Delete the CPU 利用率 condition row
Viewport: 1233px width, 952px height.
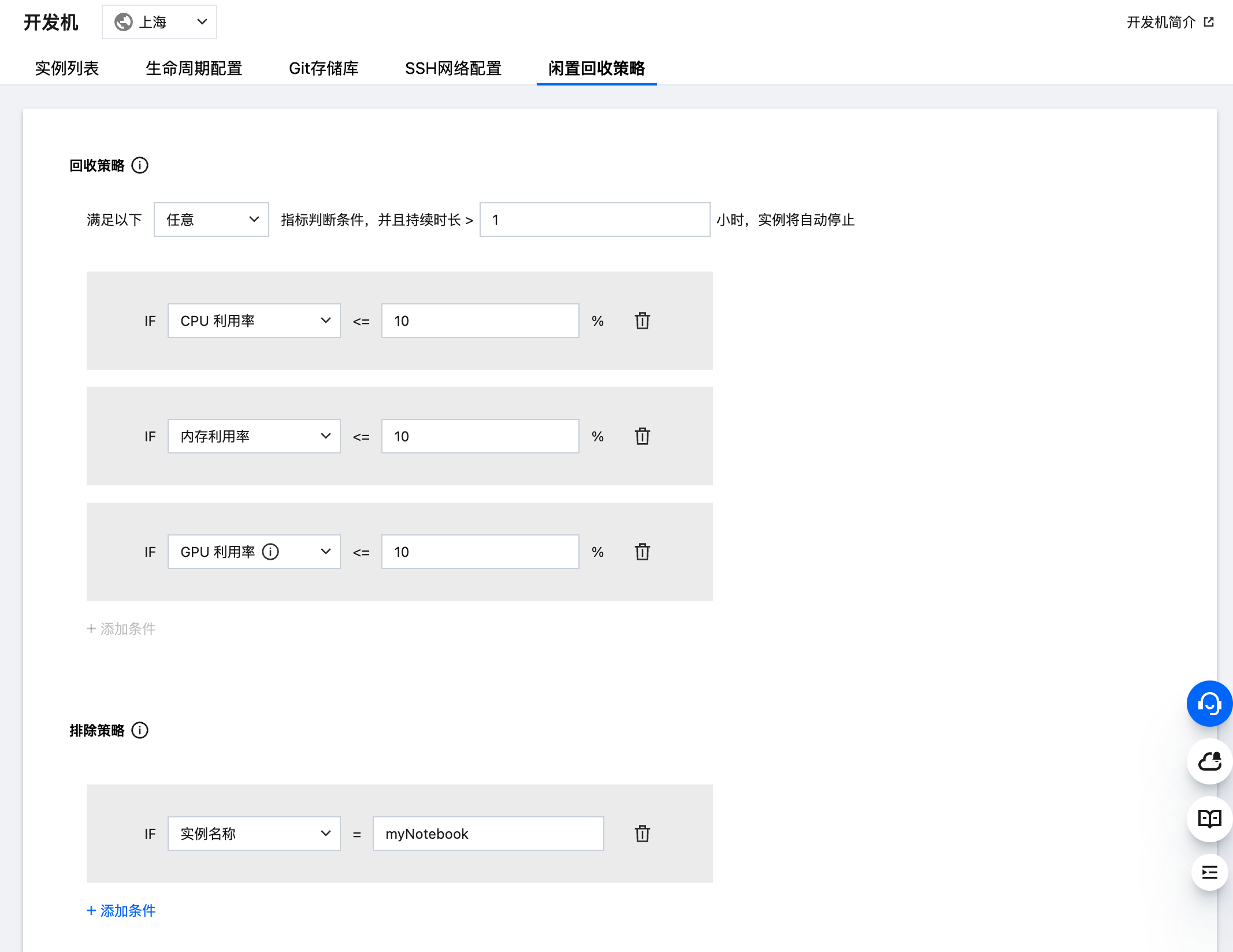pyautogui.click(x=642, y=321)
